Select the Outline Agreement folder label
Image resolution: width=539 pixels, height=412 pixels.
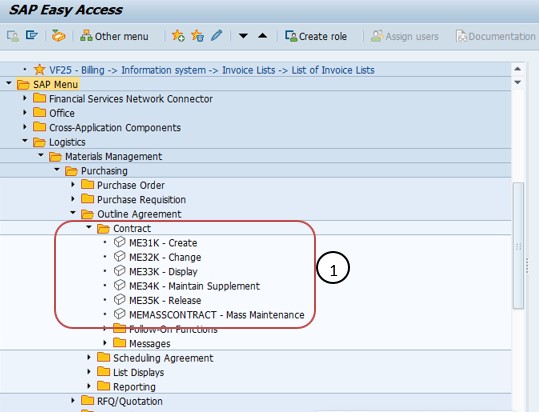(139, 214)
